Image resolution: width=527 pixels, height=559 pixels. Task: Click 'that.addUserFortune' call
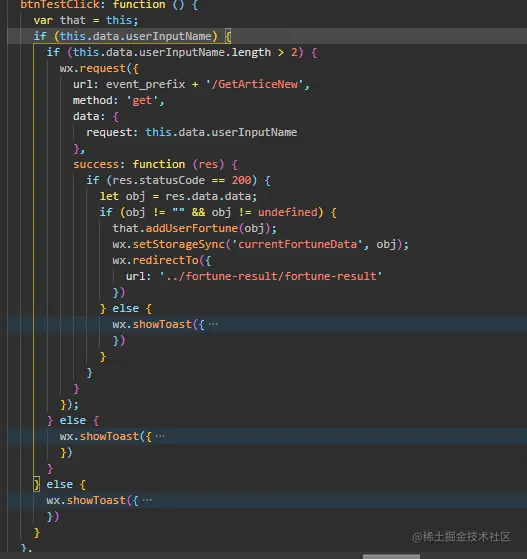175,228
